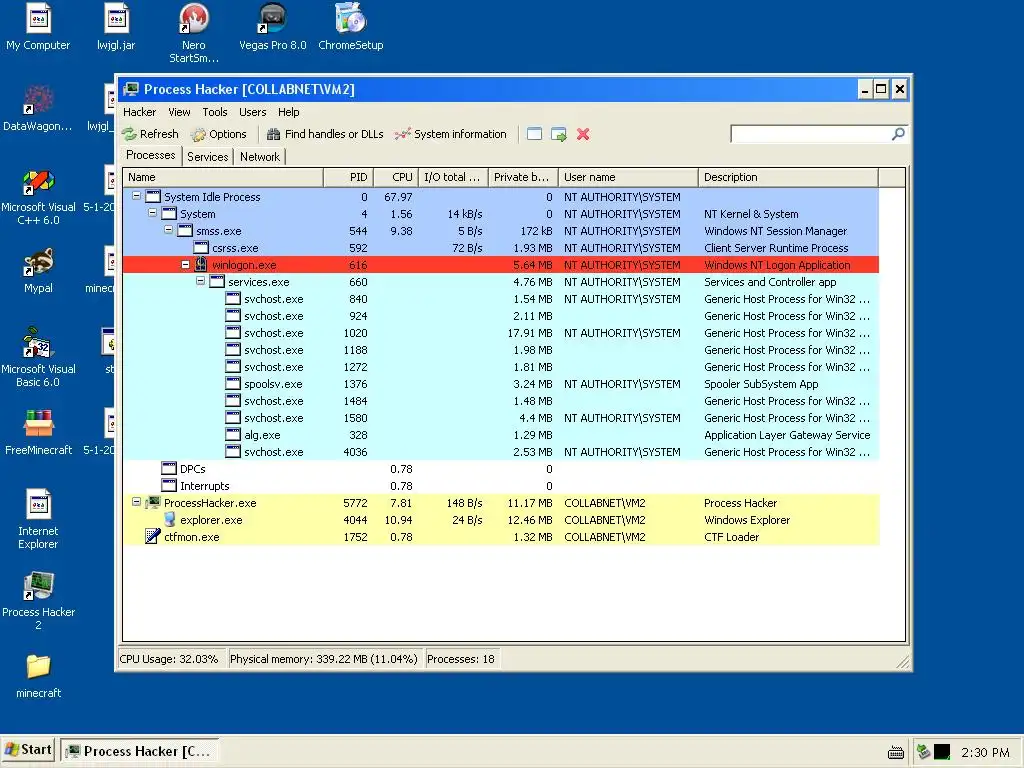Select the winlogon.exe process icon
The height and width of the screenshot is (768, 1024).
click(x=201, y=264)
